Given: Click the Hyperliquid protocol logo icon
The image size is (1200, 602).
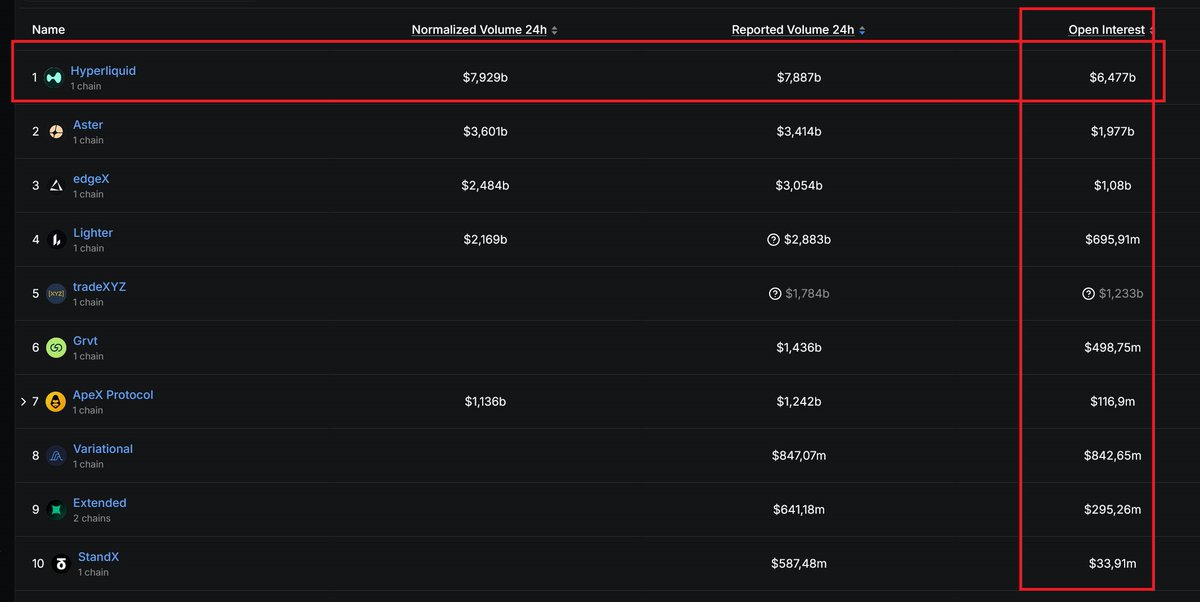Looking at the screenshot, I should pyautogui.click(x=54, y=77).
